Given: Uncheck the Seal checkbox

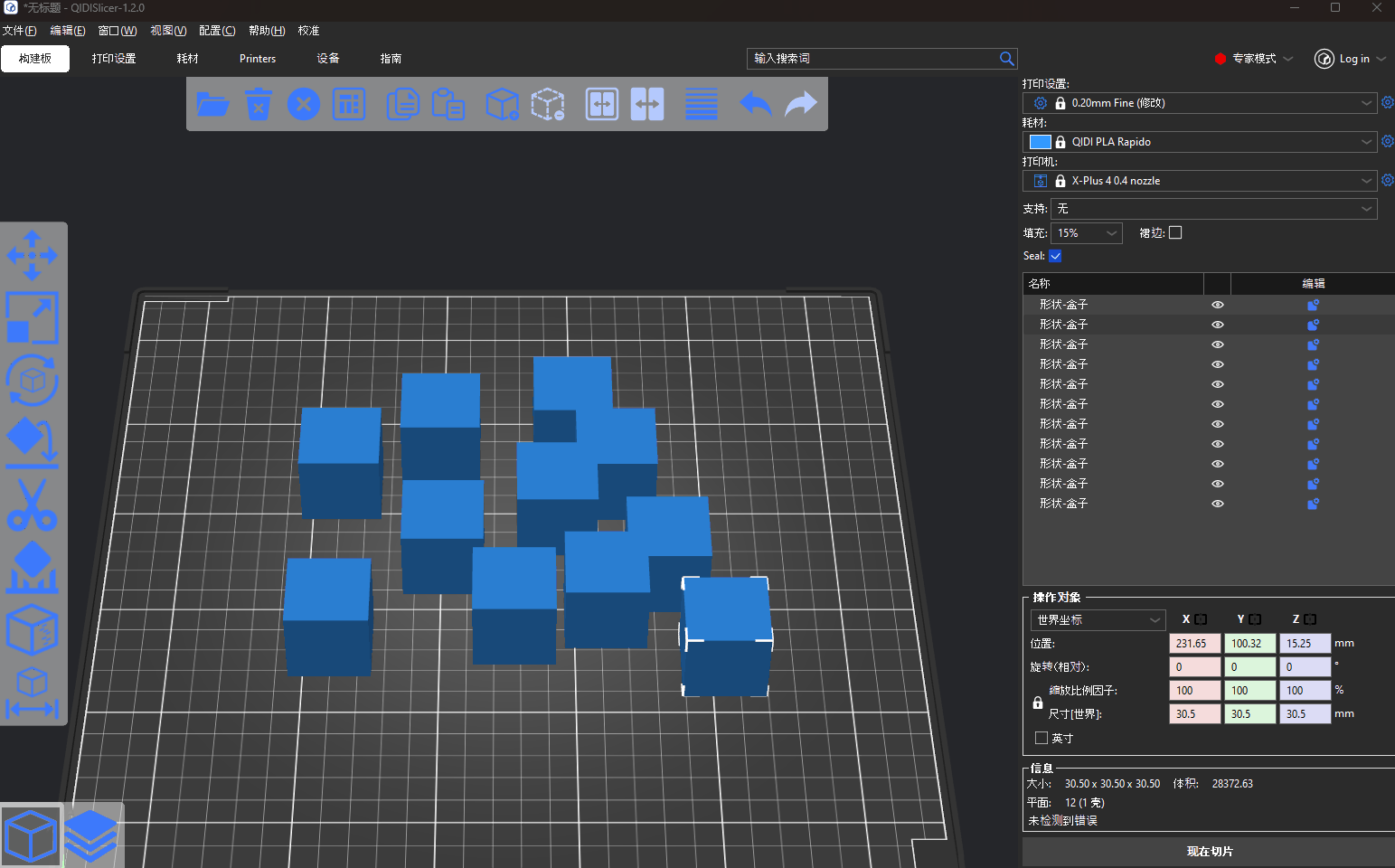Looking at the screenshot, I should 1055,256.
